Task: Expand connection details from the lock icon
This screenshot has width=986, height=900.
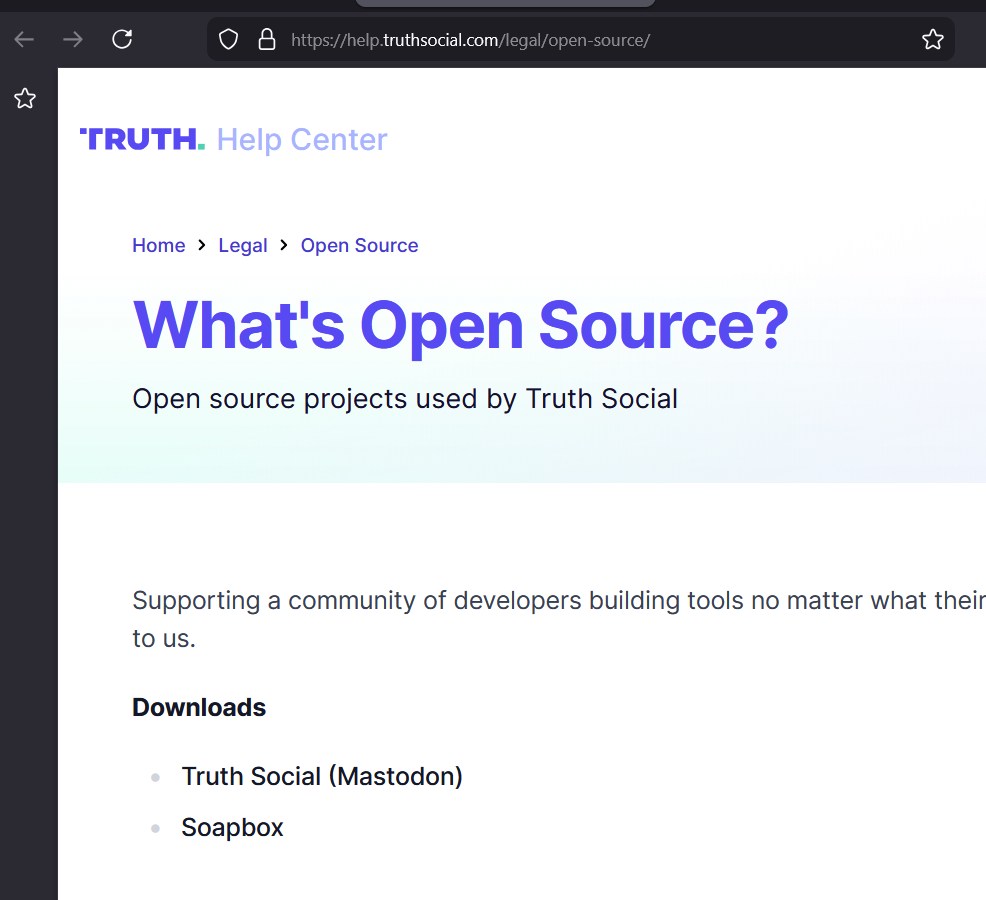Action: coord(267,39)
